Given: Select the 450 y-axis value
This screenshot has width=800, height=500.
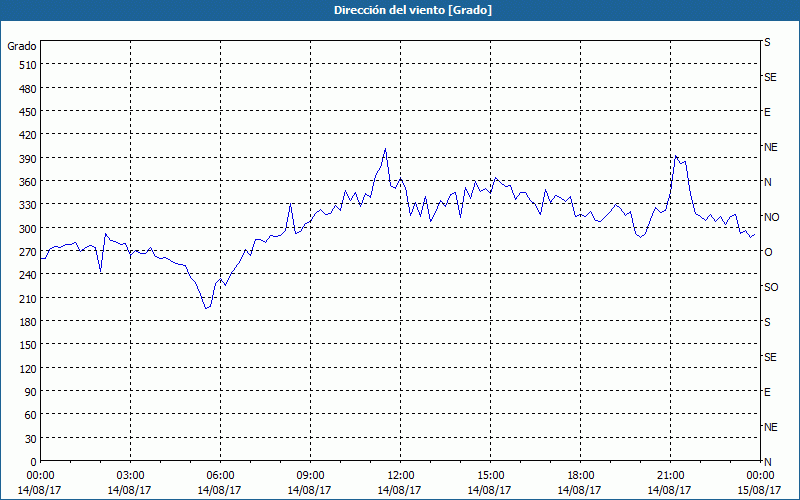Looking at the screenshot, I should coord(29,112).
